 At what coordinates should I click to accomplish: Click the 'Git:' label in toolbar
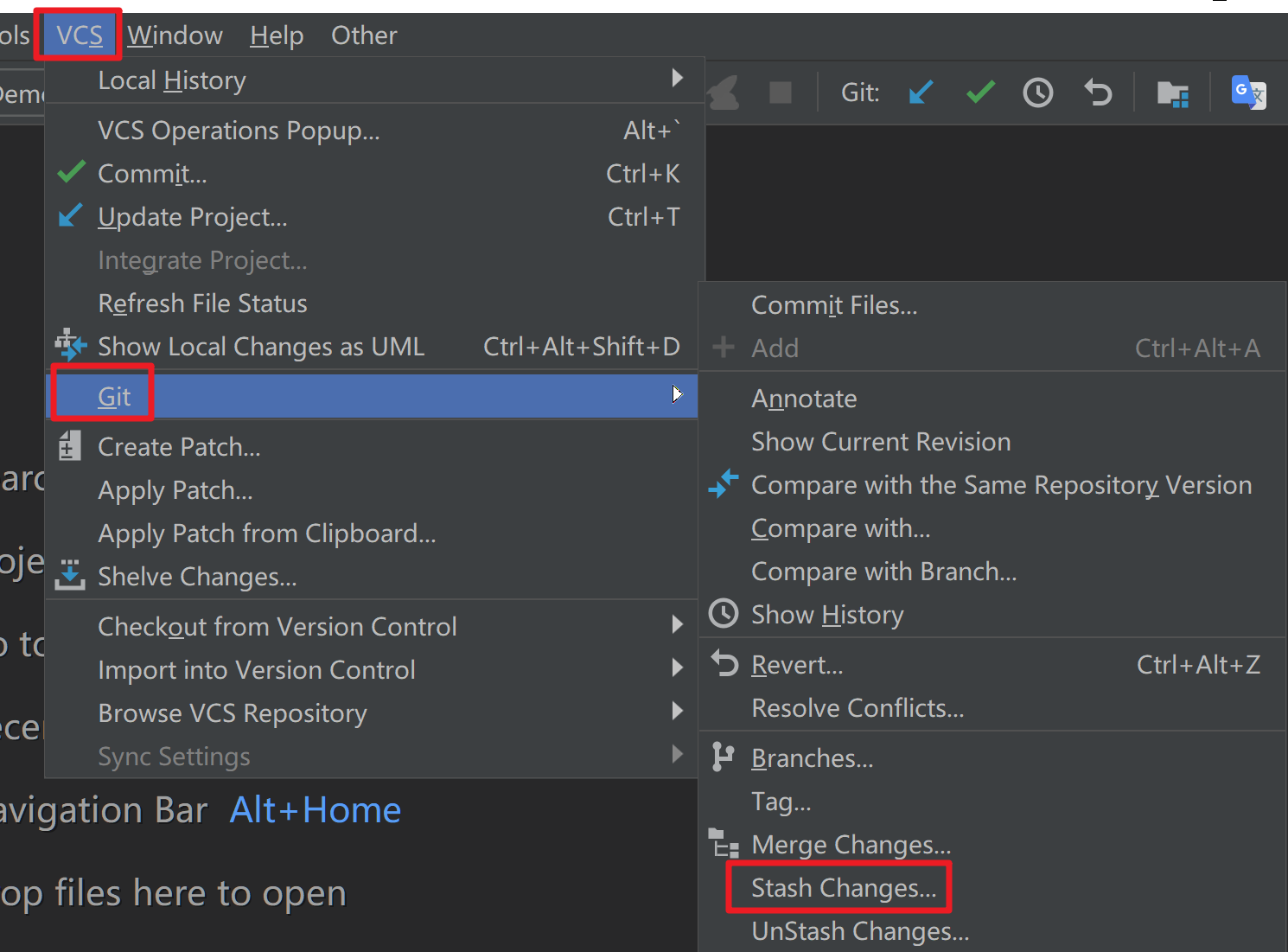click(x=860, y=93)
